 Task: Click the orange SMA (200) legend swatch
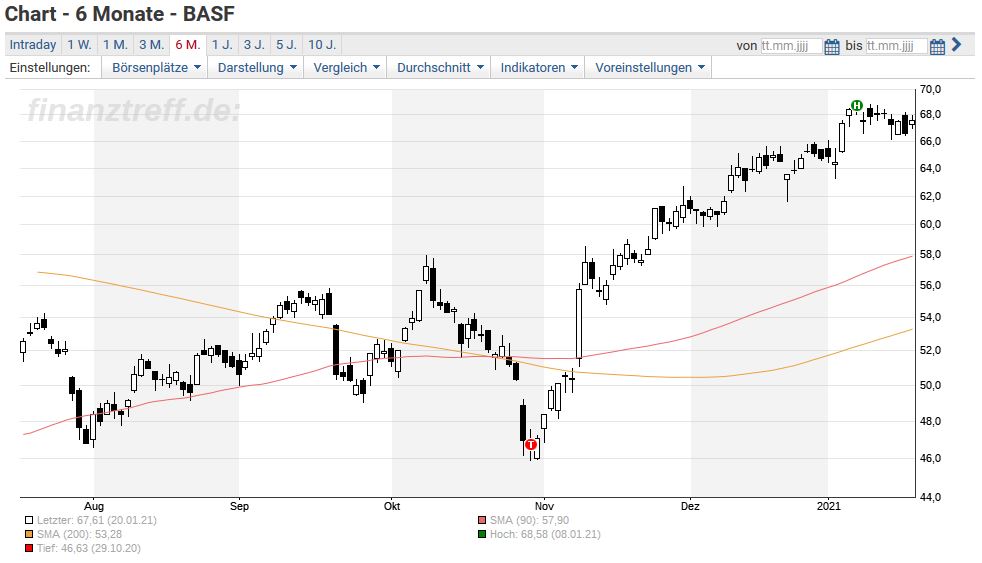(x=29, y=534)
